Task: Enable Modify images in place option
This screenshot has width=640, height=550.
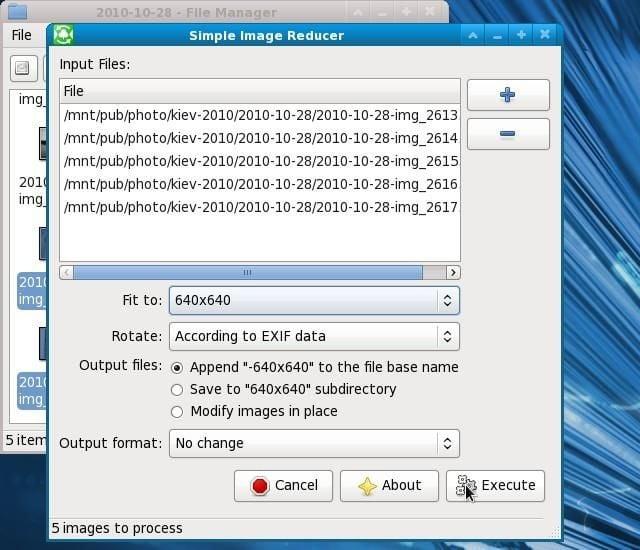Action: 177,412
